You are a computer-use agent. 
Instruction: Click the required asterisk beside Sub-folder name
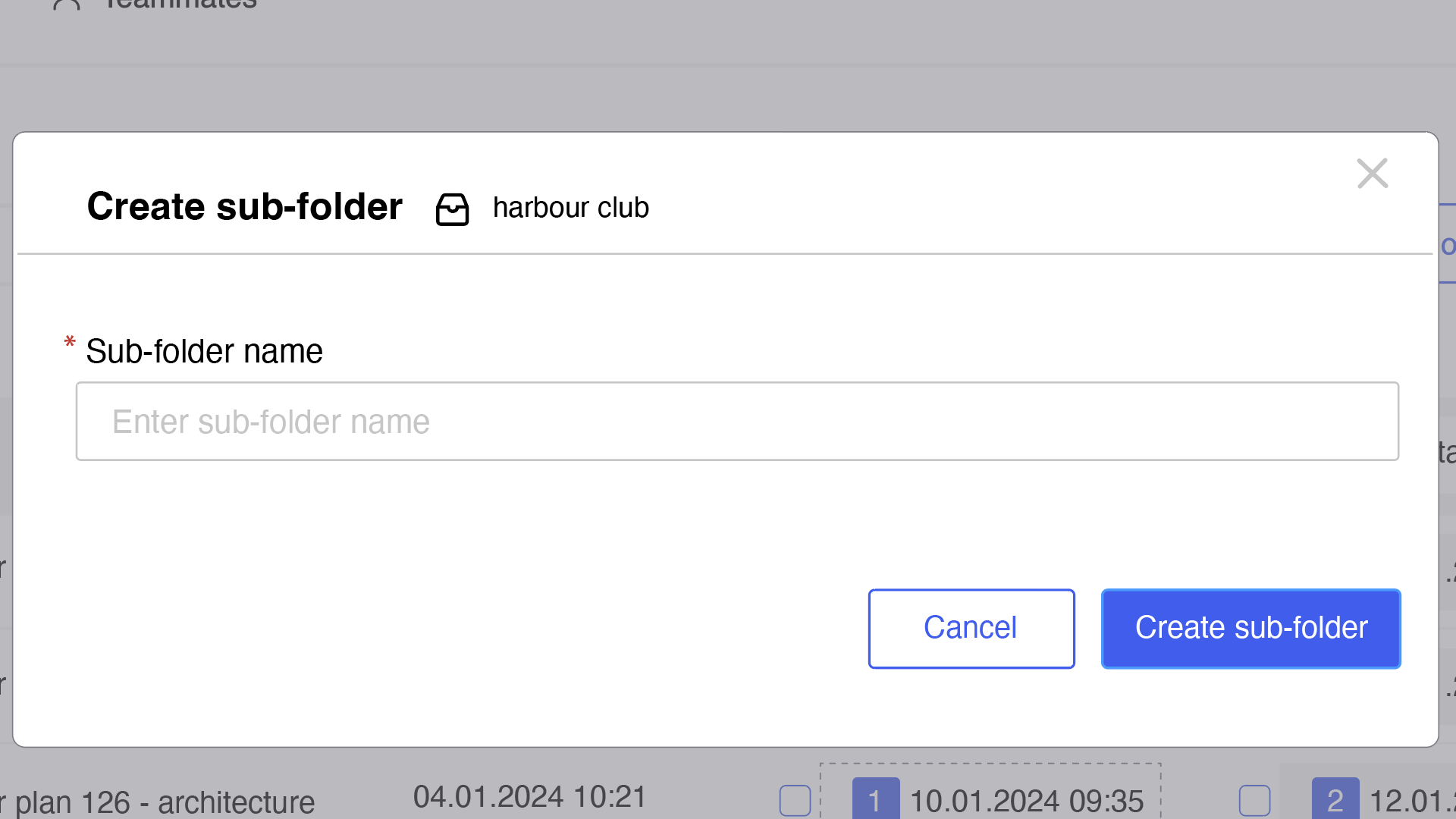[x=70, y=344]
